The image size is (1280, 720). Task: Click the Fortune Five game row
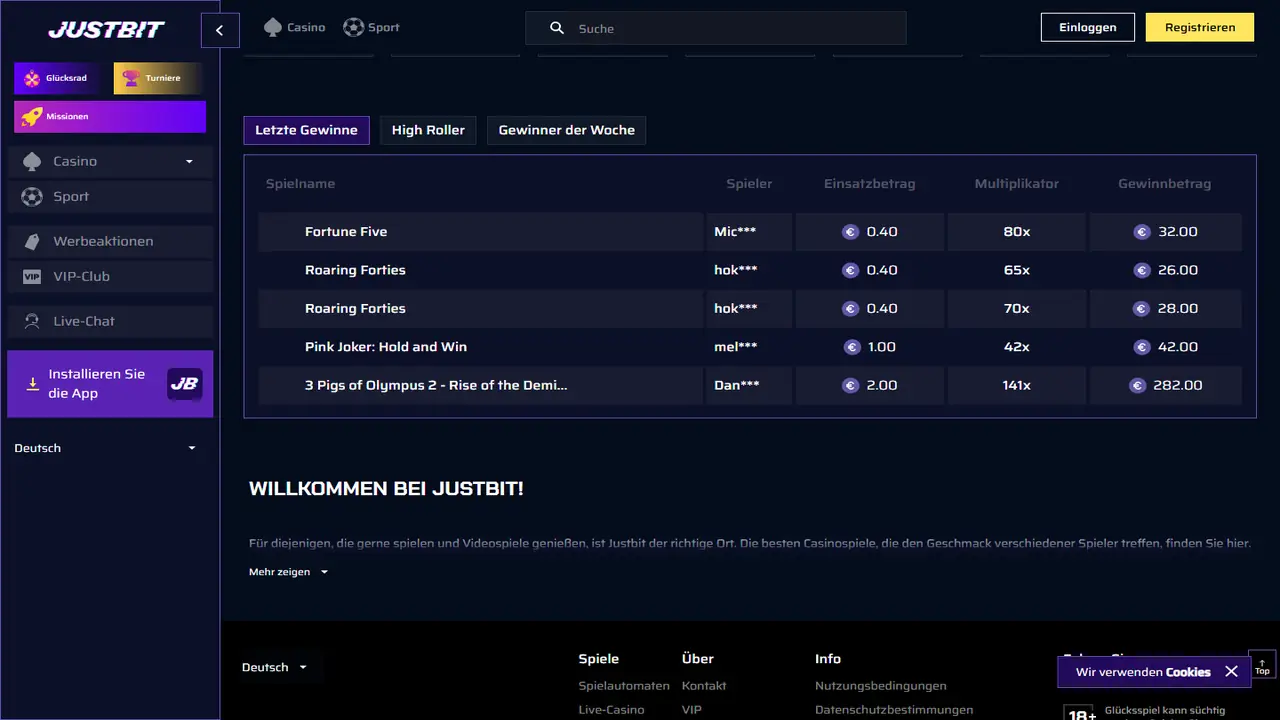pyautogui.click(x=750, y=232)
